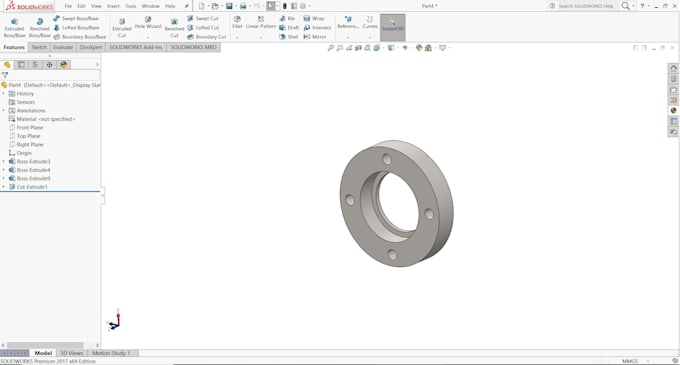Viewport: 680px width, 365px height.
Task: Toggle the Instant3D mode
Action: coord(393,27)
